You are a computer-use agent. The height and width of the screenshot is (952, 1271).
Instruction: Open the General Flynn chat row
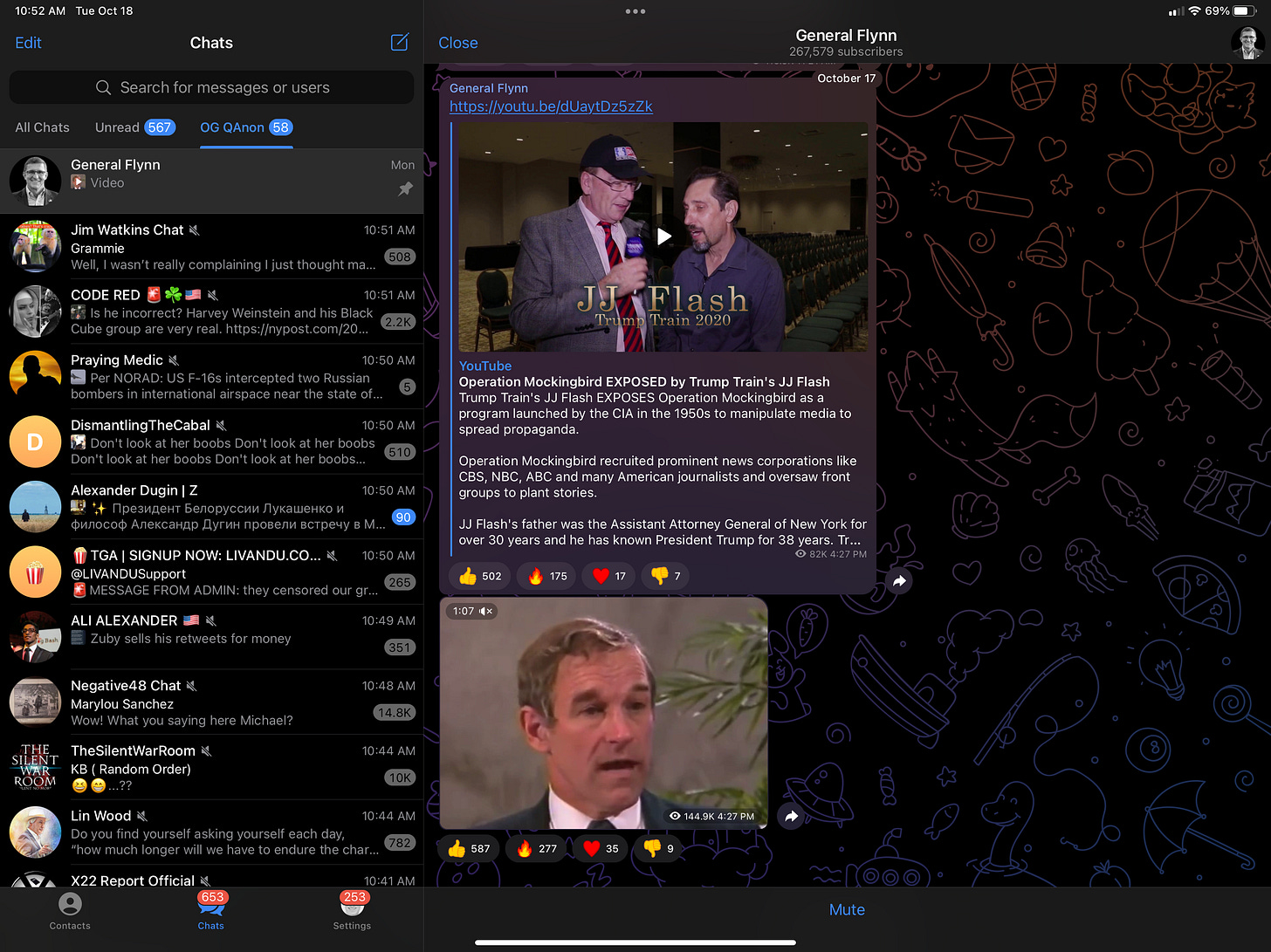pos(211,181)
